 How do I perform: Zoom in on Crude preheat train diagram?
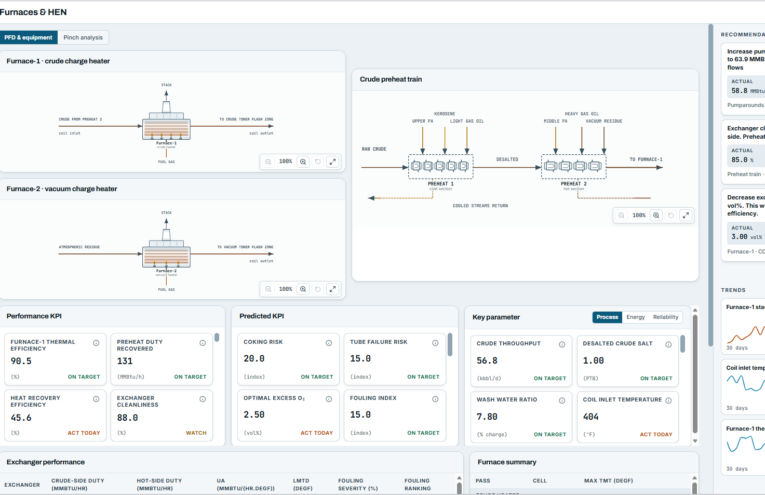click(x=656, y=215)
